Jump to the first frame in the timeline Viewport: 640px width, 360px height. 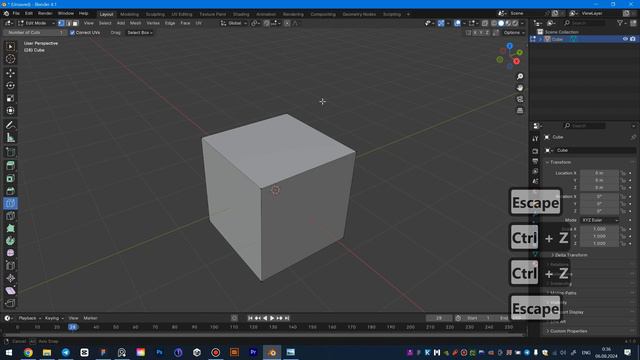tap(250, 318)
